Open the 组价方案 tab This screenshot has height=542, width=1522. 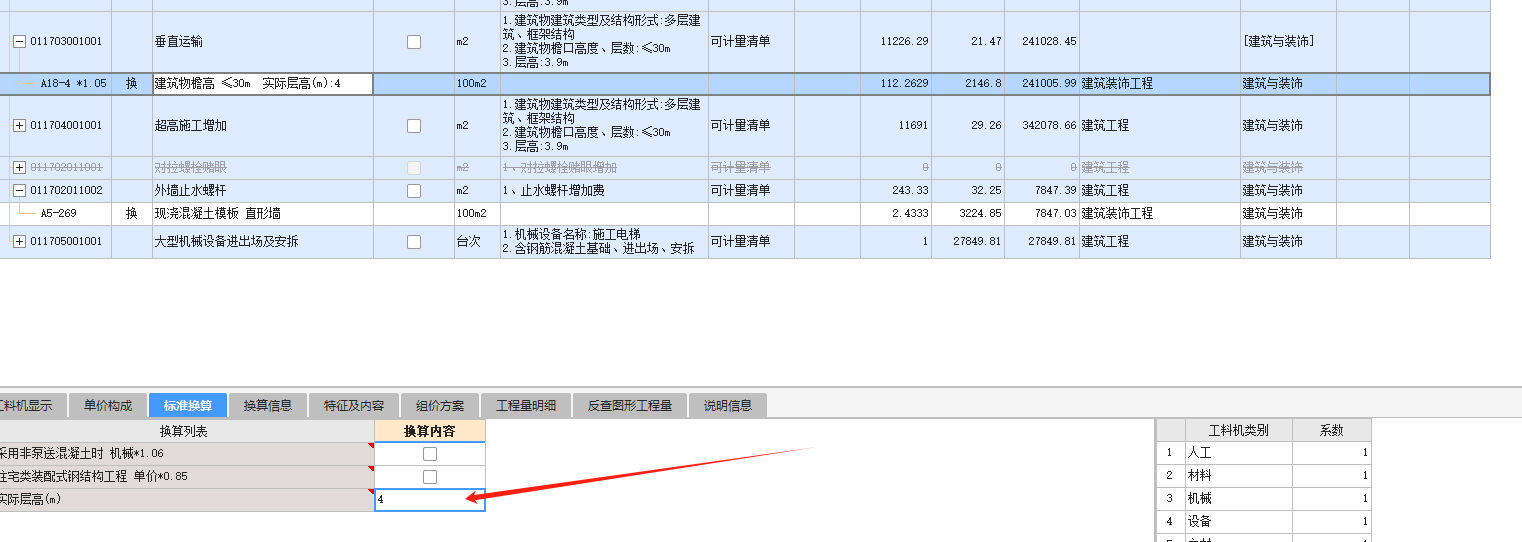click(440, 405)
